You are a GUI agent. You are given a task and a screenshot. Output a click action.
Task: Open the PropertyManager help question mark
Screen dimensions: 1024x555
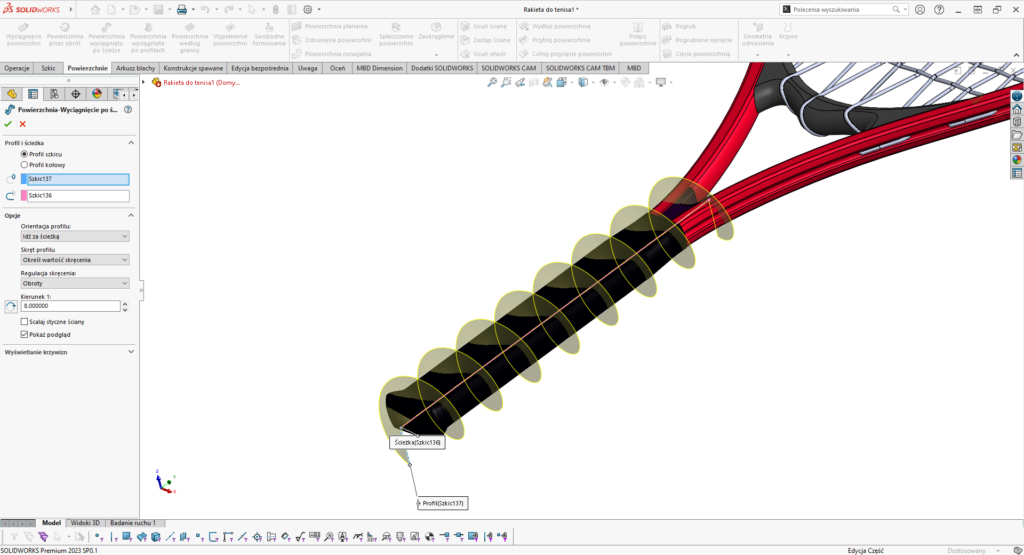128,109
